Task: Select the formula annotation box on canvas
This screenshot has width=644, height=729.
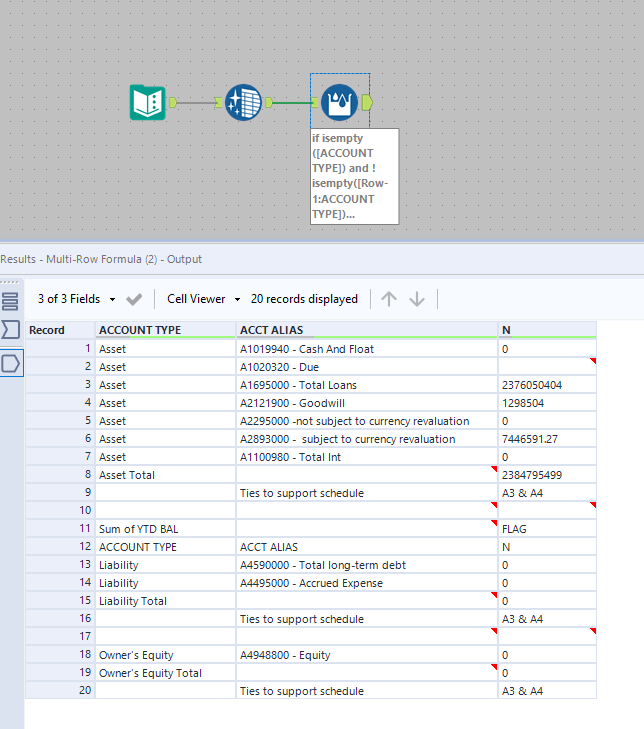Action: pyautogui.click(x=354, y=175)
